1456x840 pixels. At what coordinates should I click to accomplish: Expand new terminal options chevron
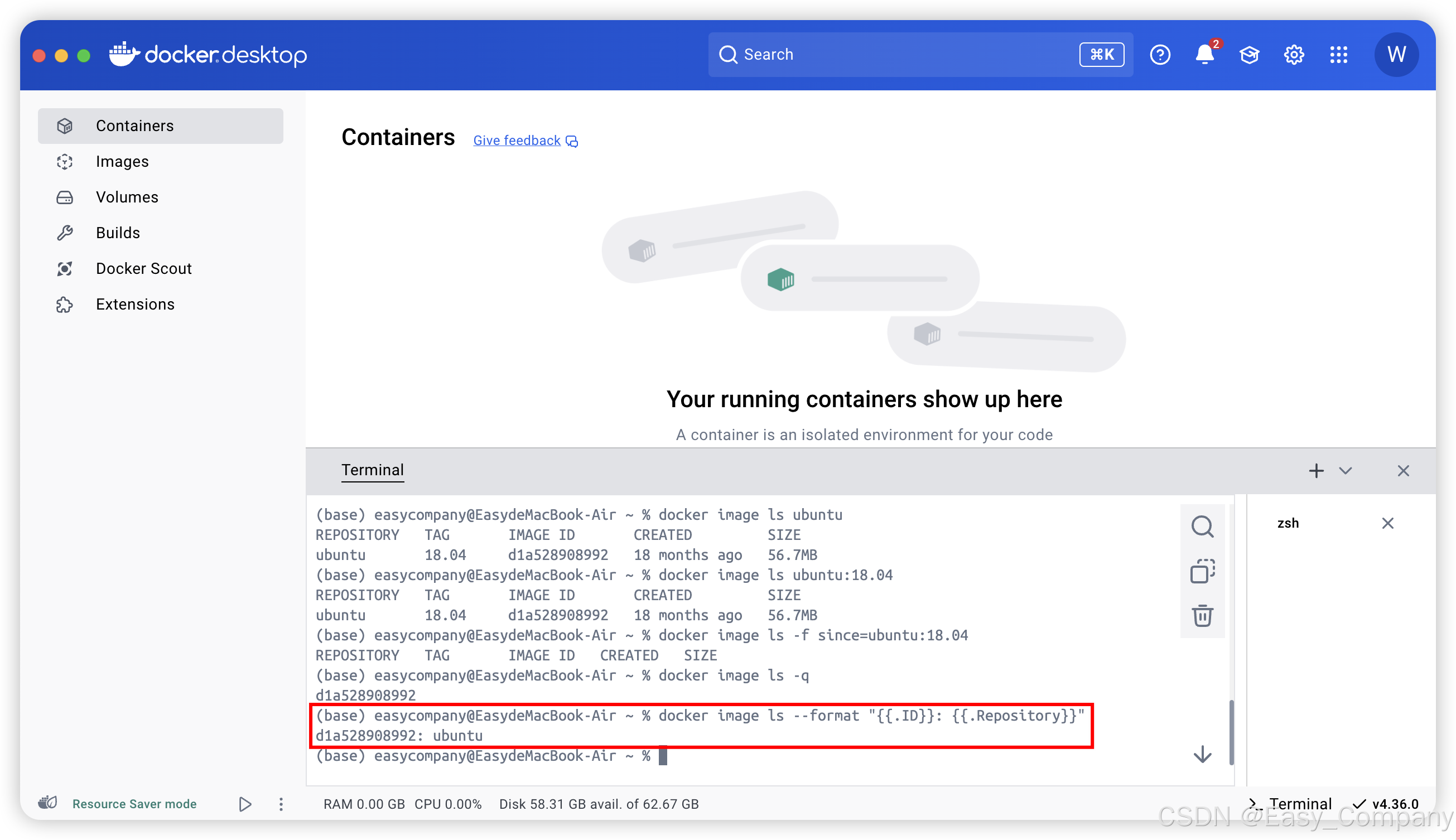point(1345,471)
